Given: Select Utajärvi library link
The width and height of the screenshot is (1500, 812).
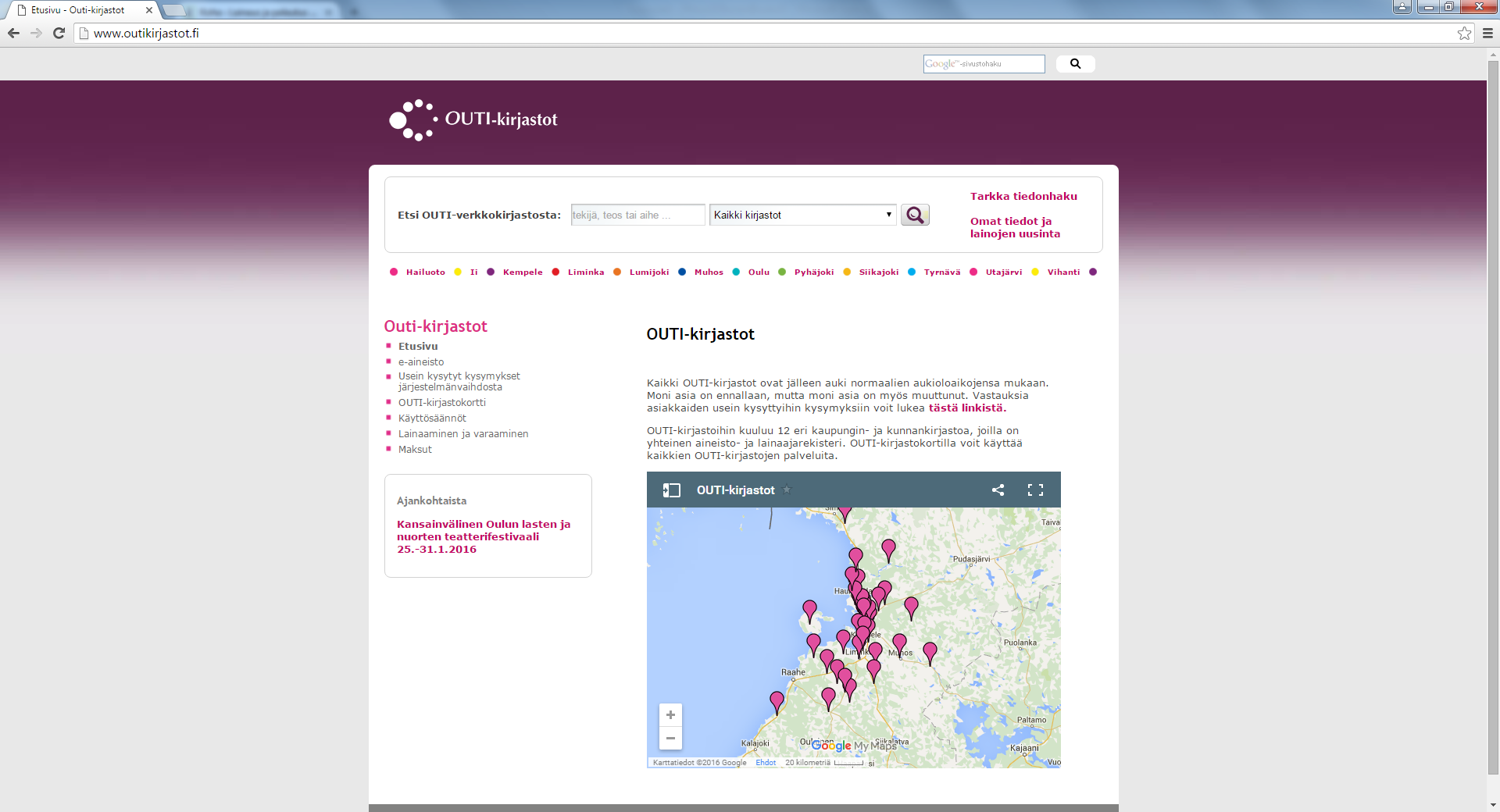Looking at the screenshot, I should (1004, 272).
